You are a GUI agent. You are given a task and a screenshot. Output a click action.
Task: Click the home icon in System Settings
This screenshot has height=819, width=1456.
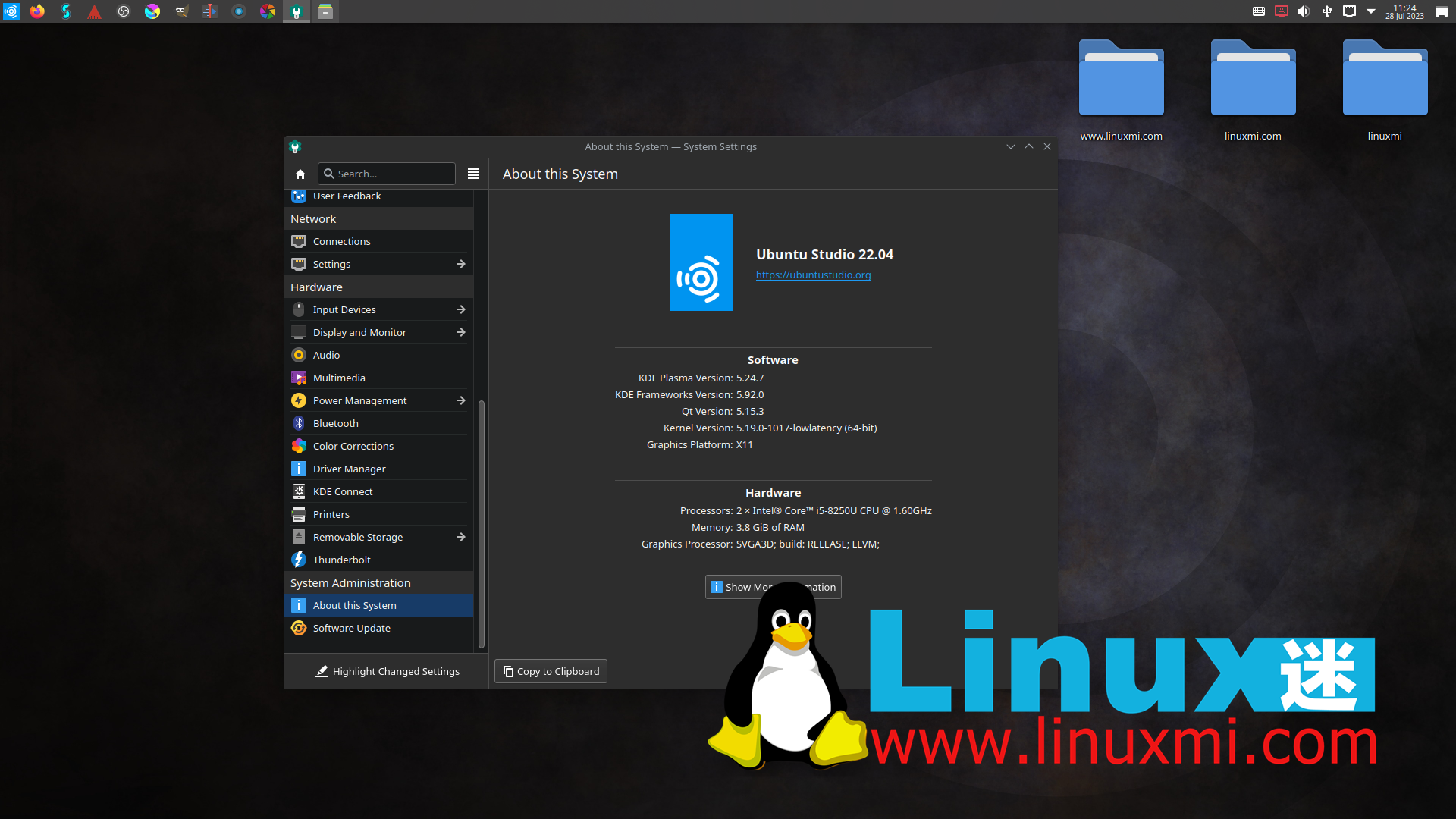click(300, 174)
